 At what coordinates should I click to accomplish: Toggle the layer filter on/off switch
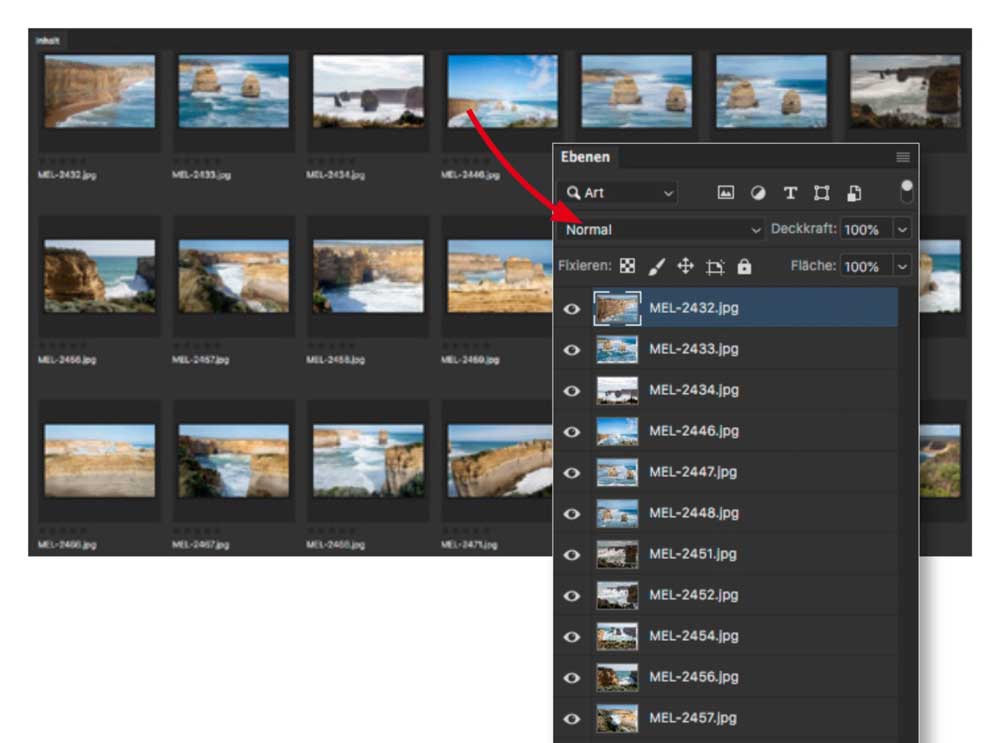coord(906,192)
